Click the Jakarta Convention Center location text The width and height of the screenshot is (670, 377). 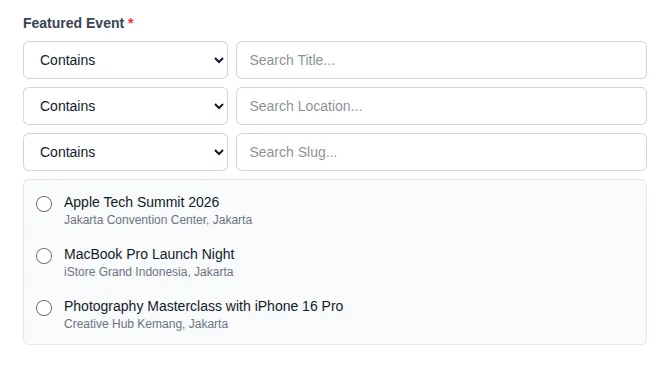click(x=158, y=220)
